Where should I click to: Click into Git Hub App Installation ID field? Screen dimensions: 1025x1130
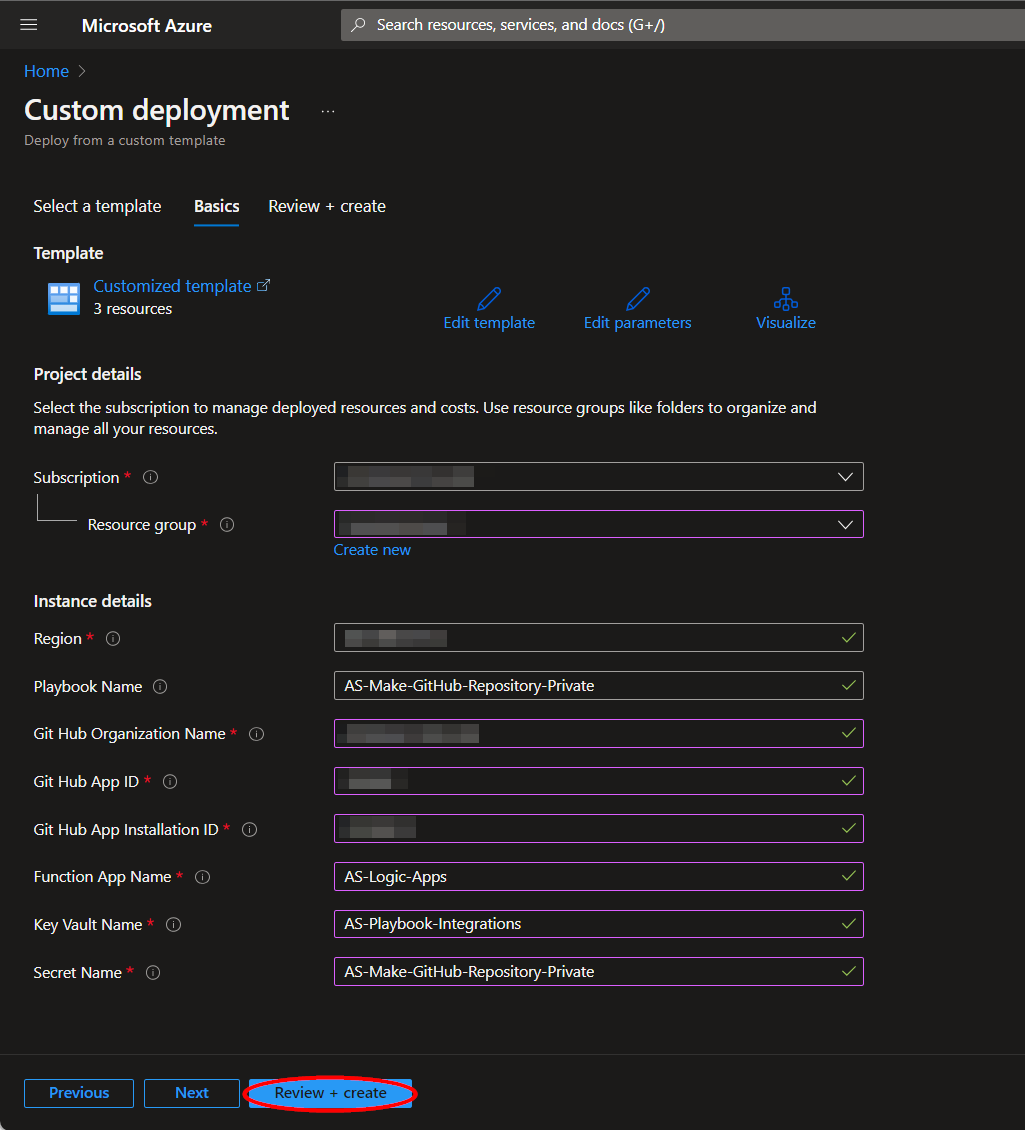coord(598,829)
